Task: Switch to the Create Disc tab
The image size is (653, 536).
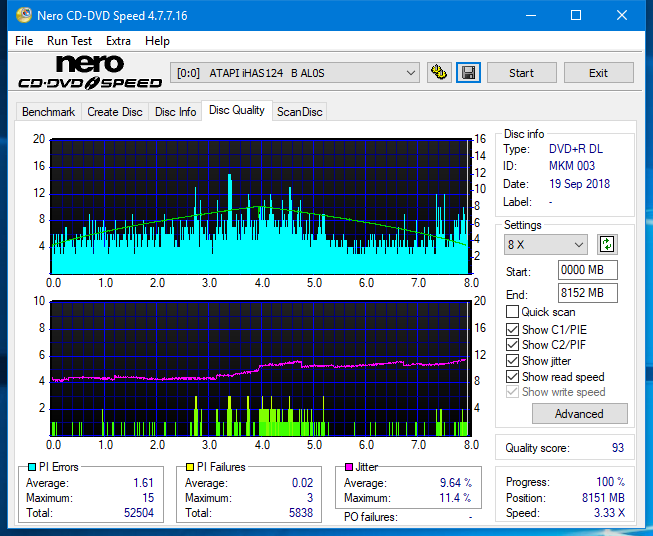Action: [115, 112]
